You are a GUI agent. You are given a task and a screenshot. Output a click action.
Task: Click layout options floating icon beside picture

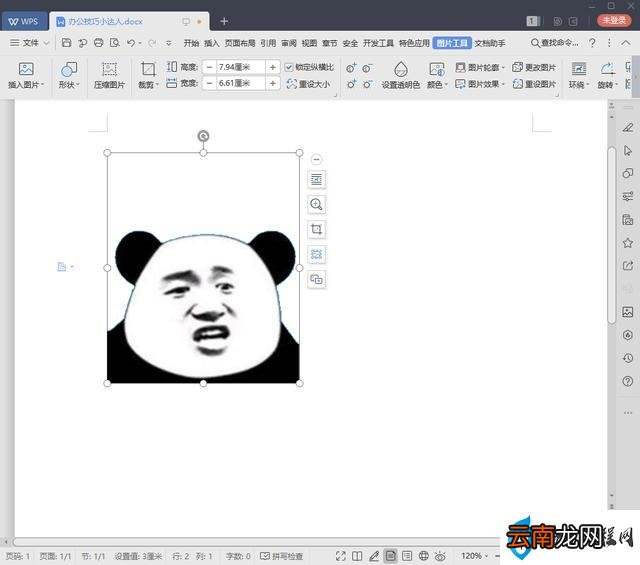(316, 179)
